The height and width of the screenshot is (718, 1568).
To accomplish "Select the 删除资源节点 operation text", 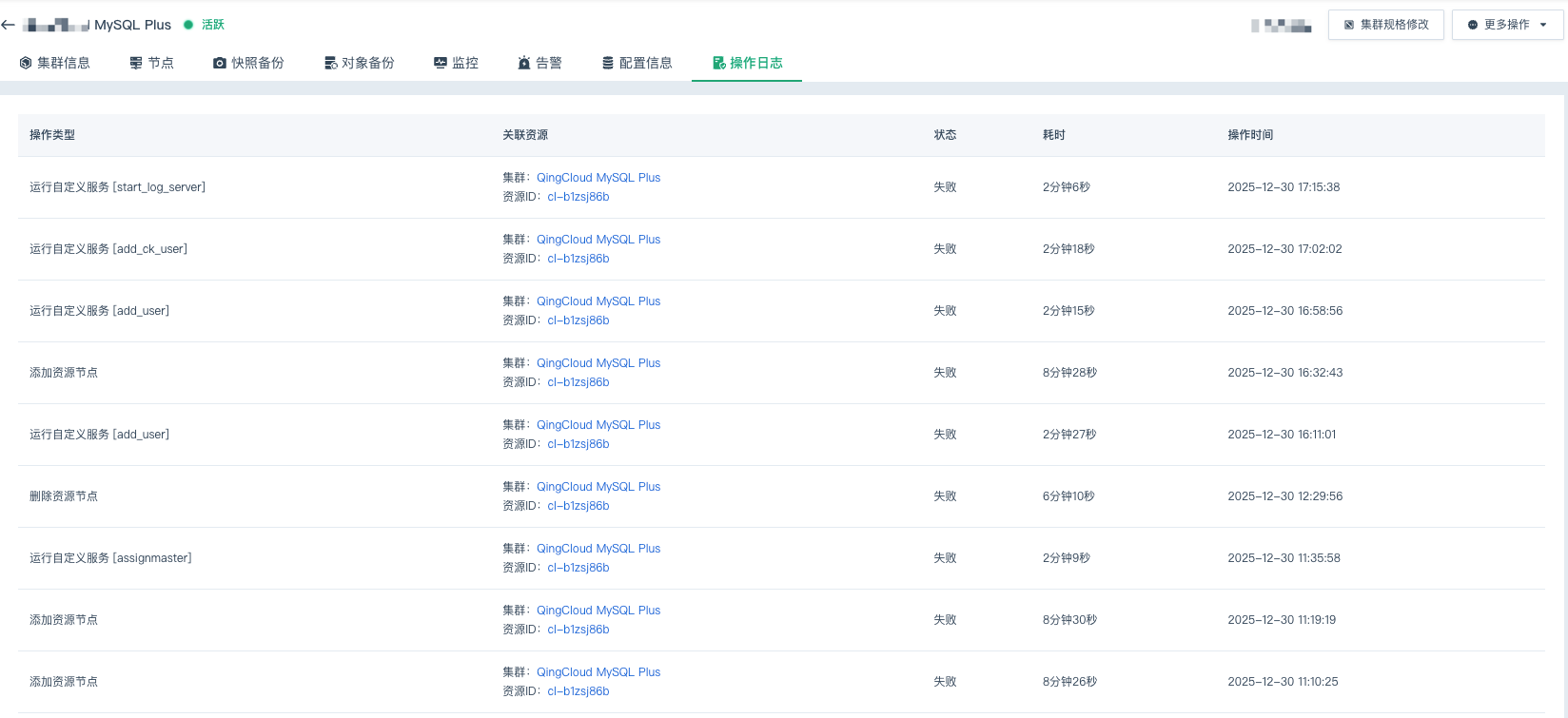I will pyautogui.click(x=64, y=496).
